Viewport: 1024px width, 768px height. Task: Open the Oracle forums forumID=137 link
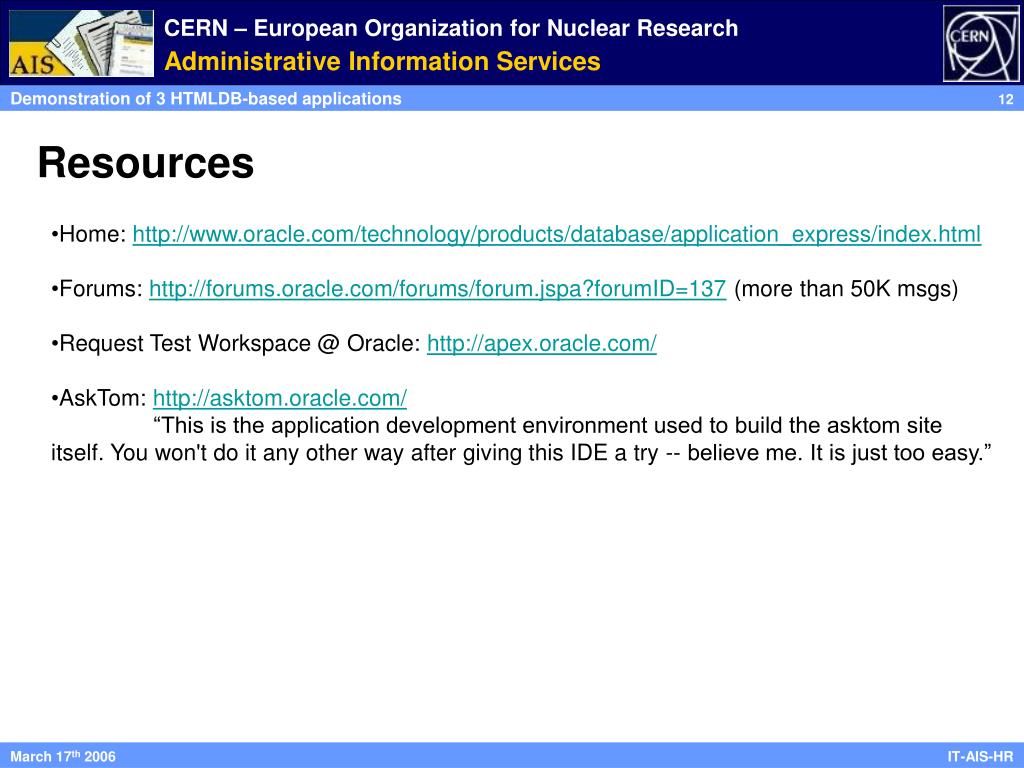[x=438, y=289]
